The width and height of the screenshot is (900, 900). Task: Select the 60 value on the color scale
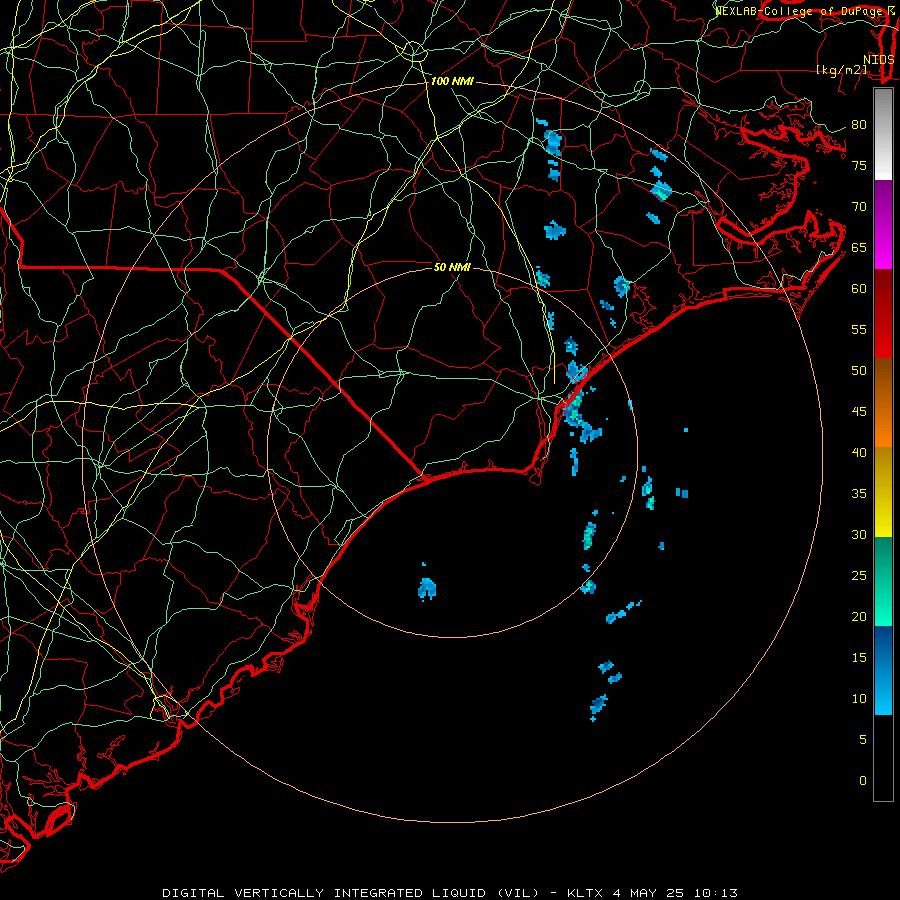tap(859, 289)
